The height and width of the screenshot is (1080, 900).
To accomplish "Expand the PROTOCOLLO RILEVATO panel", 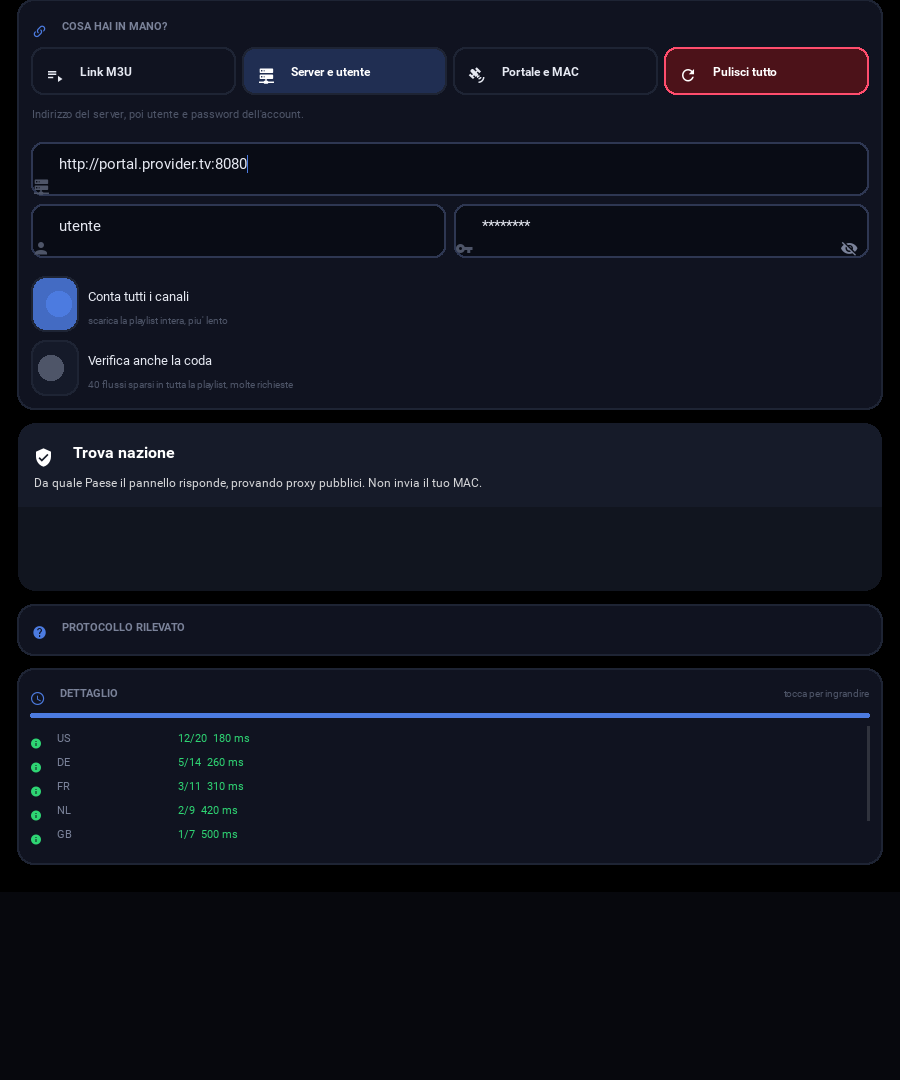I will [x=450, y=630].
